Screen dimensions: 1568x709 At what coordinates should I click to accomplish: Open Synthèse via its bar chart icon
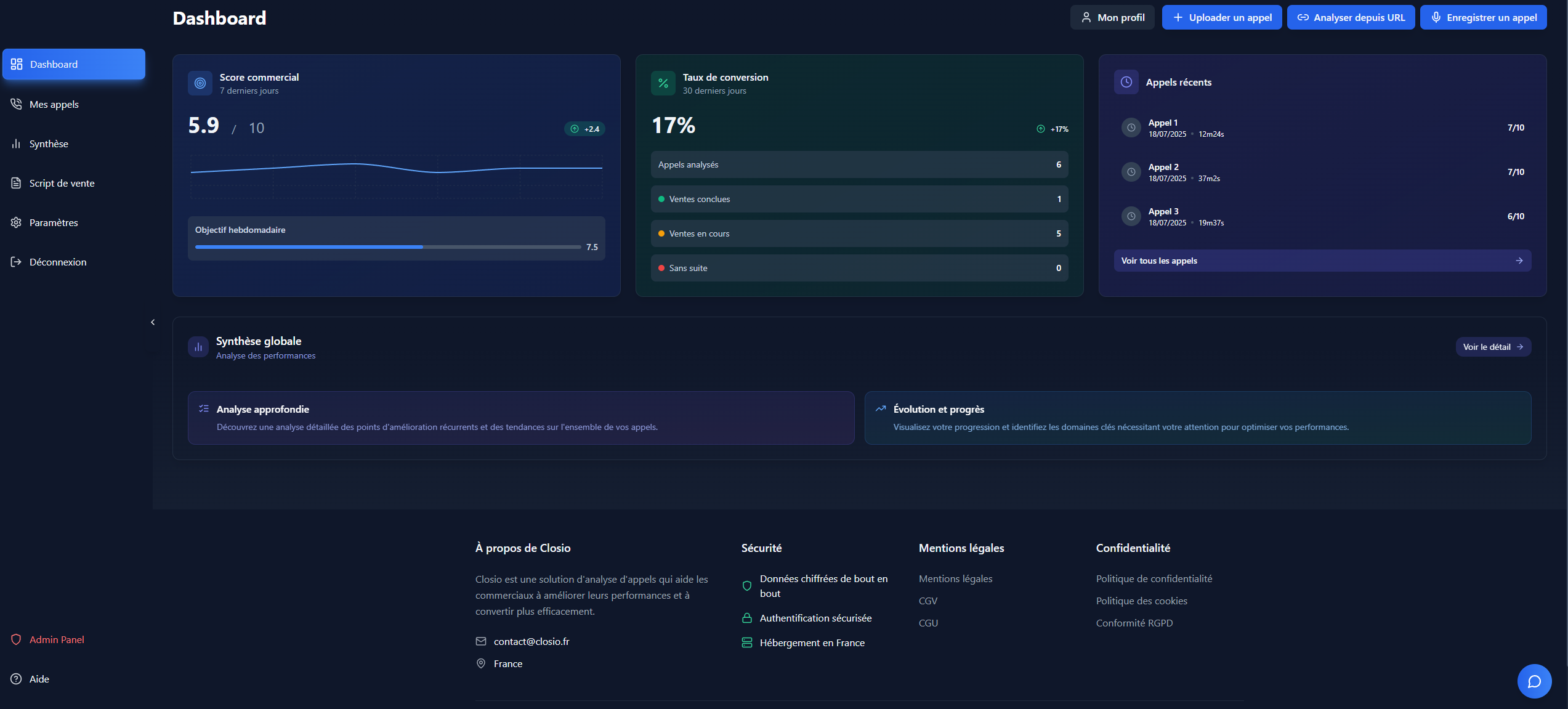pyautogui.click(x=17, y=144)
